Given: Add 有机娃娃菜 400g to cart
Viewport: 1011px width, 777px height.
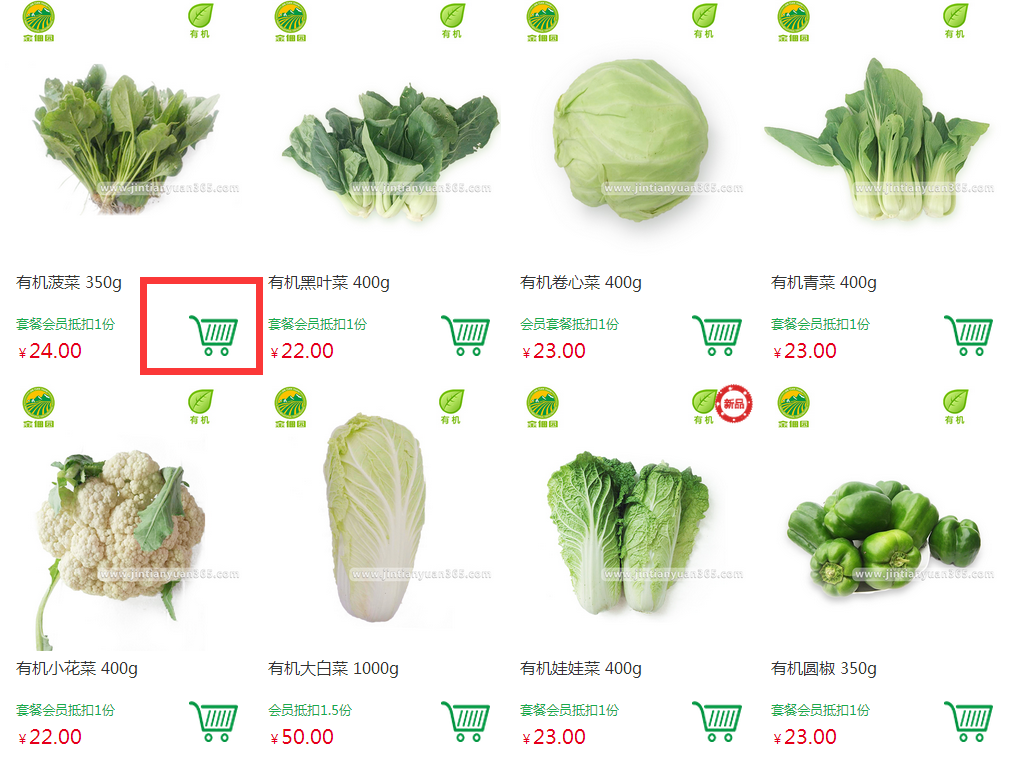Looking at the screenshot, I should 717,721.
